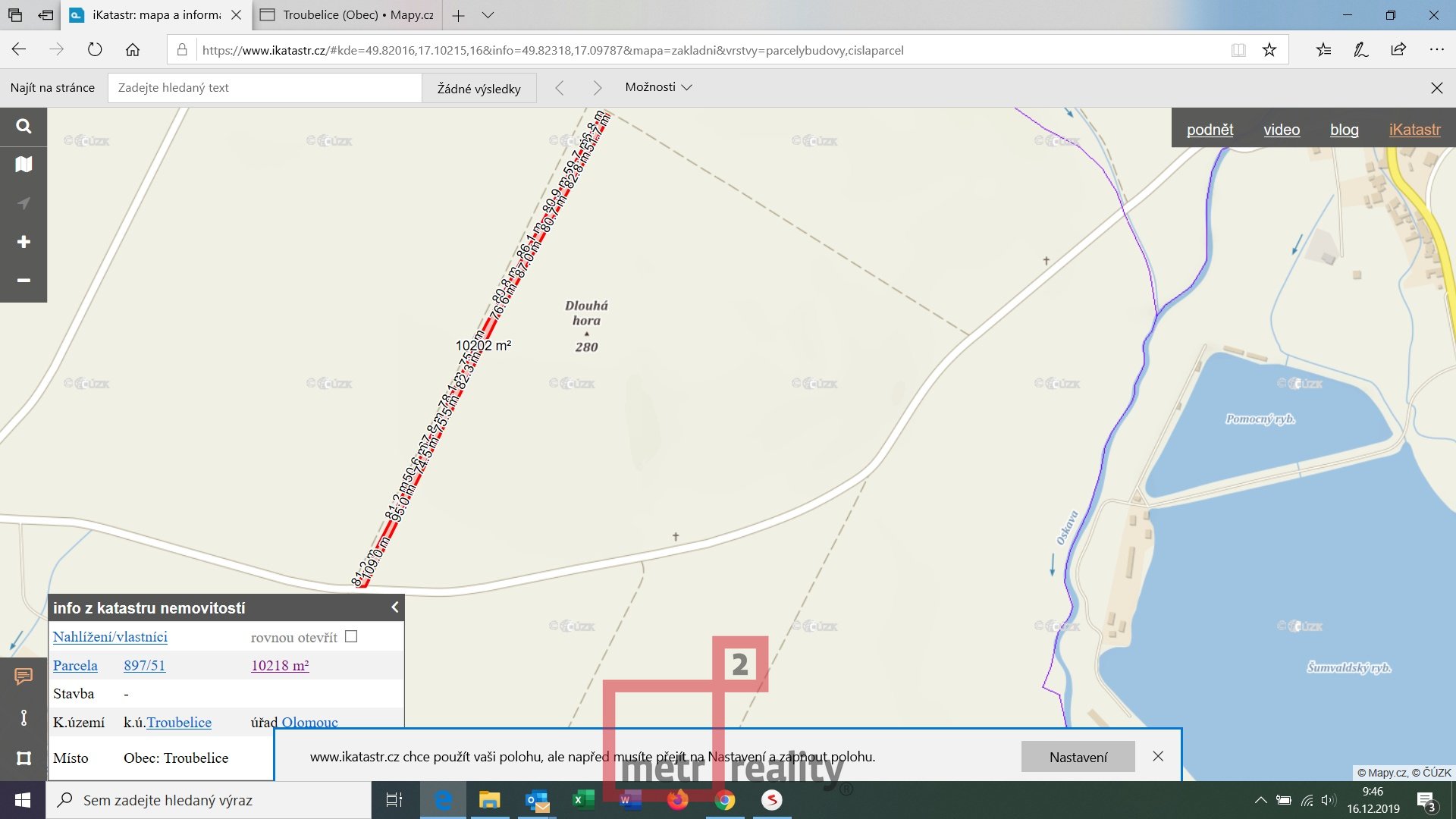Open Excel from the taskbar
Screen dimensions: 1456x819
[583, 800]
